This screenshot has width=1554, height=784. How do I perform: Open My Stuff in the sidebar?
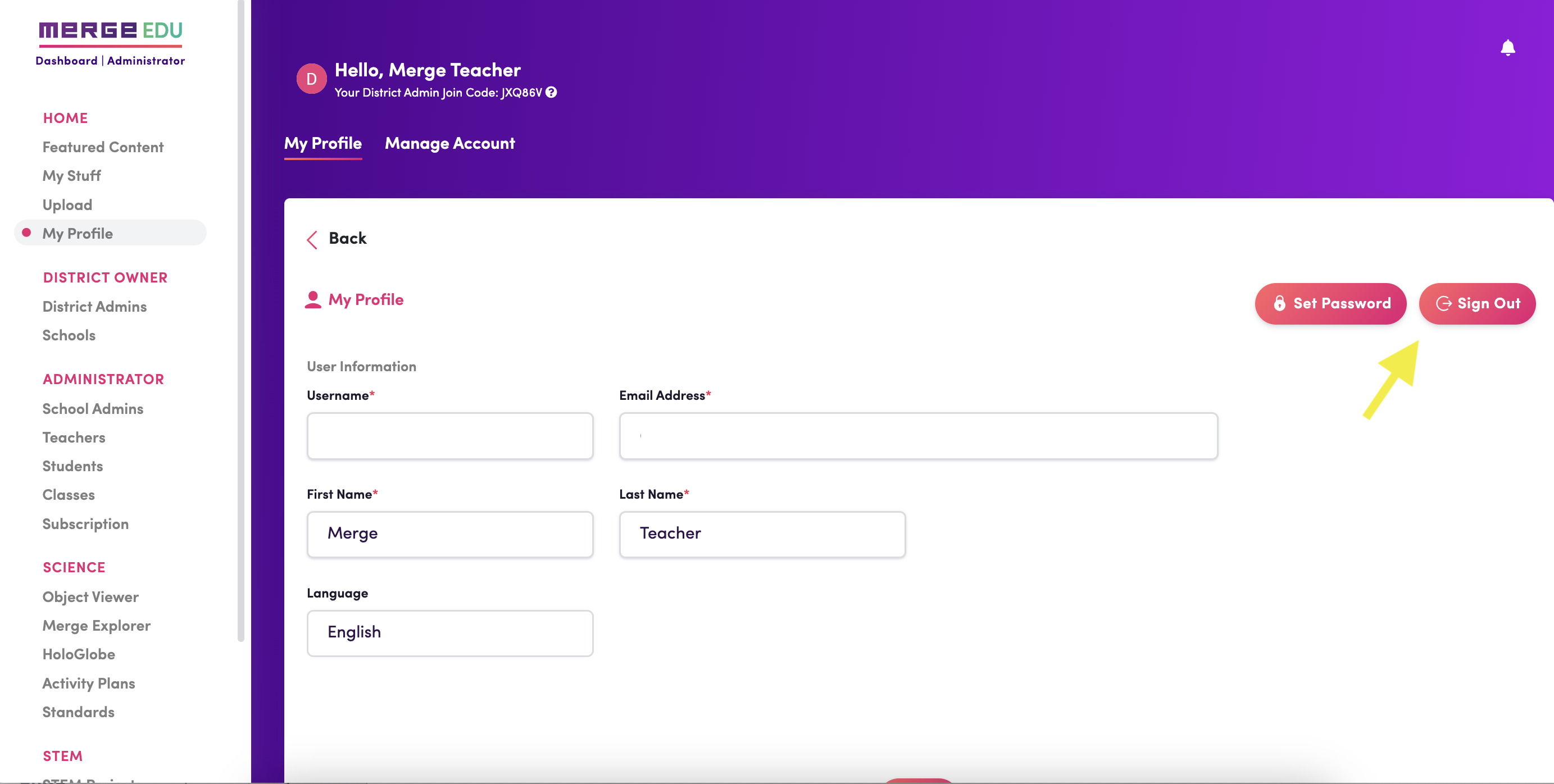click(72, 175)
